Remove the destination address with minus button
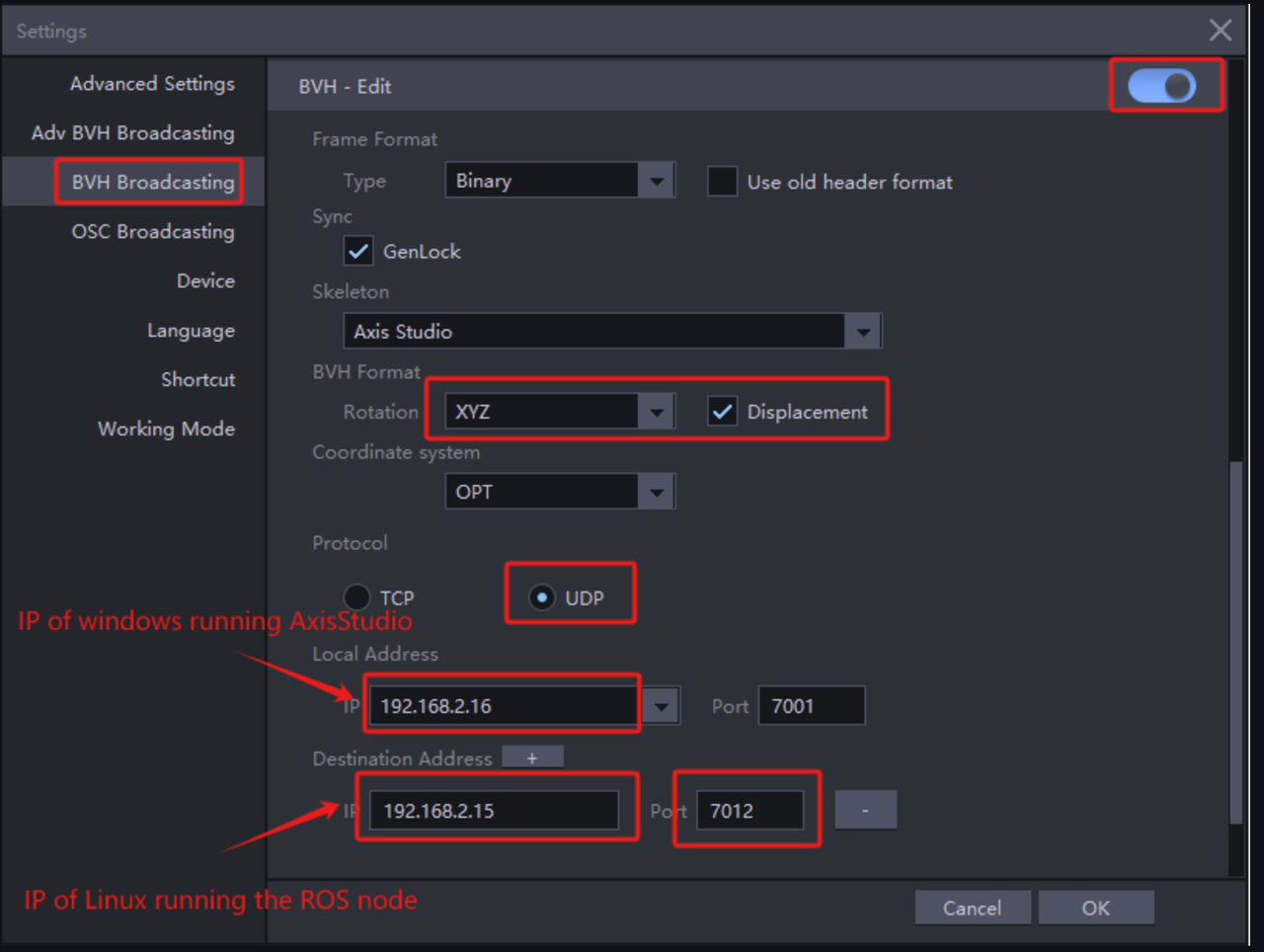Image resolution: width=1264 pixels, height=952 pixels. point(865,810)
